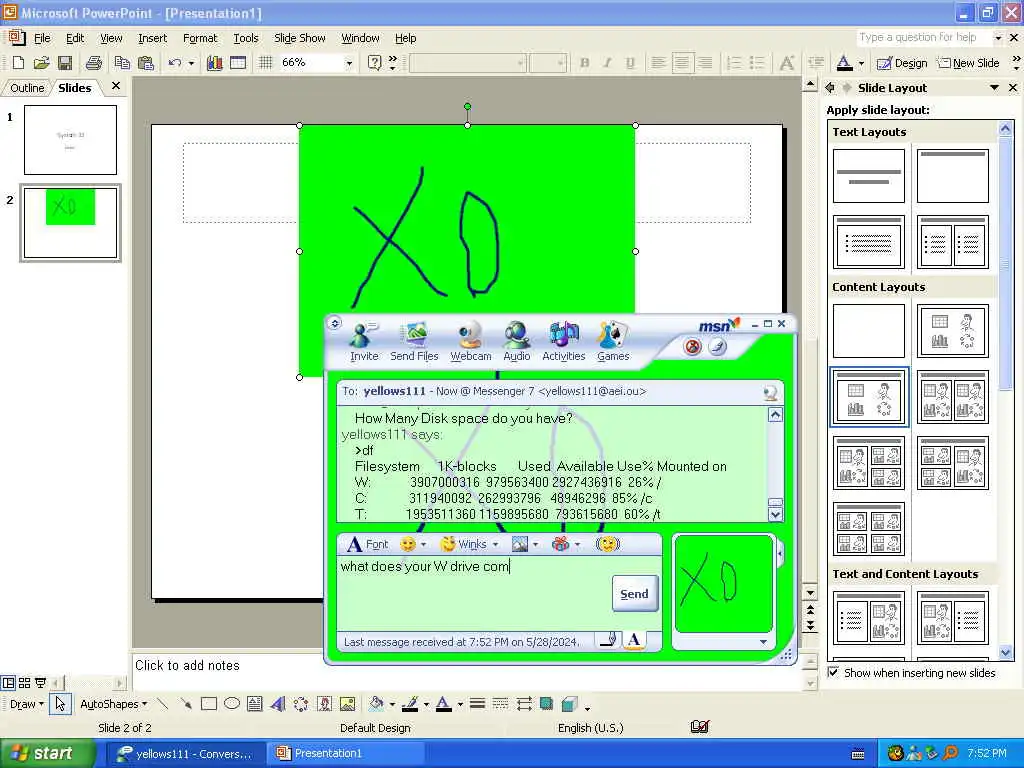Toggle Underline formatting button
Image resolution: width=1024 pixels, height=768 pixels.
[630, 63]
